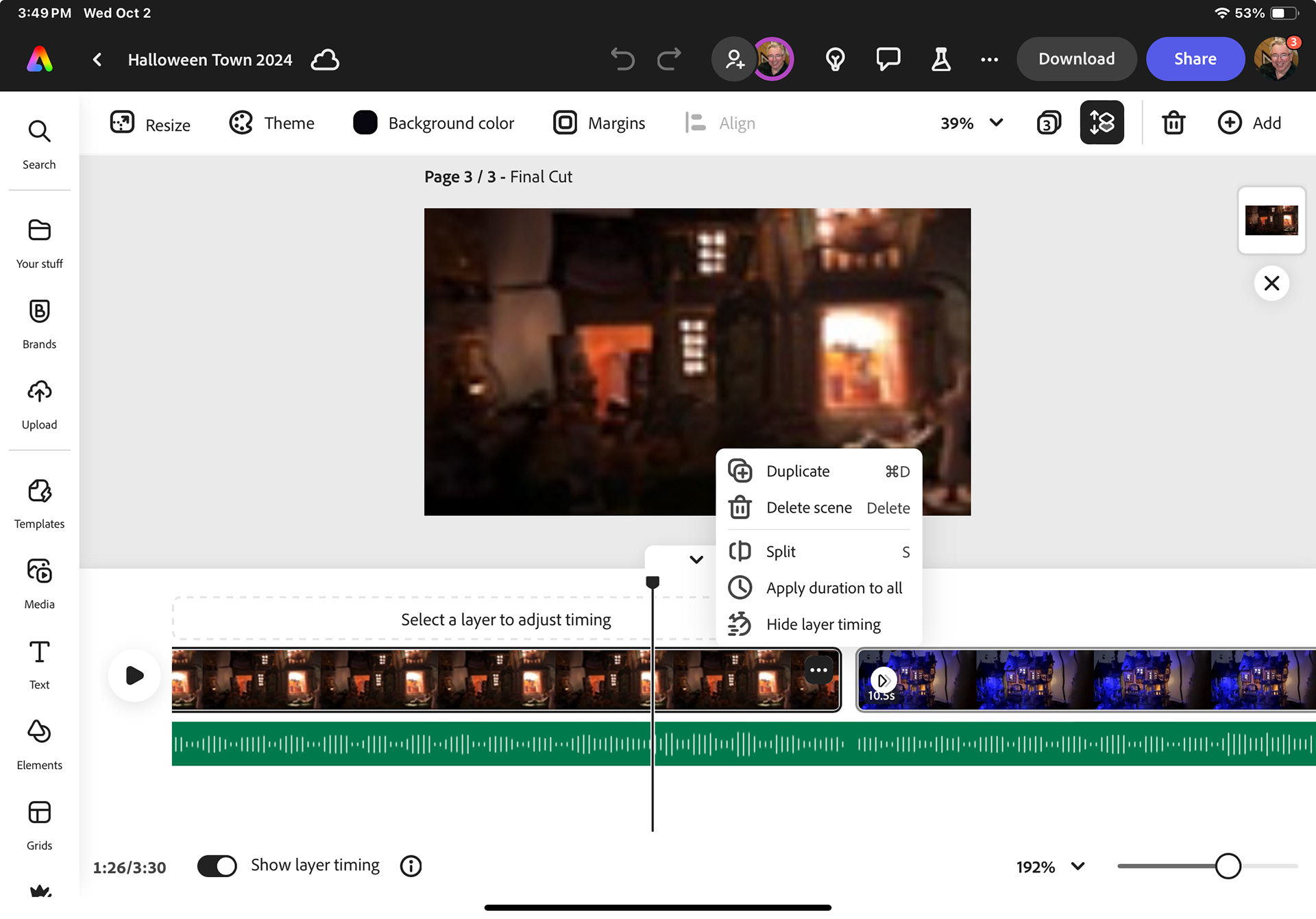The width and height of the screenshot is (1316, 919).
Task: Click the transition icon on blue scene
Action: click(883, 680)
